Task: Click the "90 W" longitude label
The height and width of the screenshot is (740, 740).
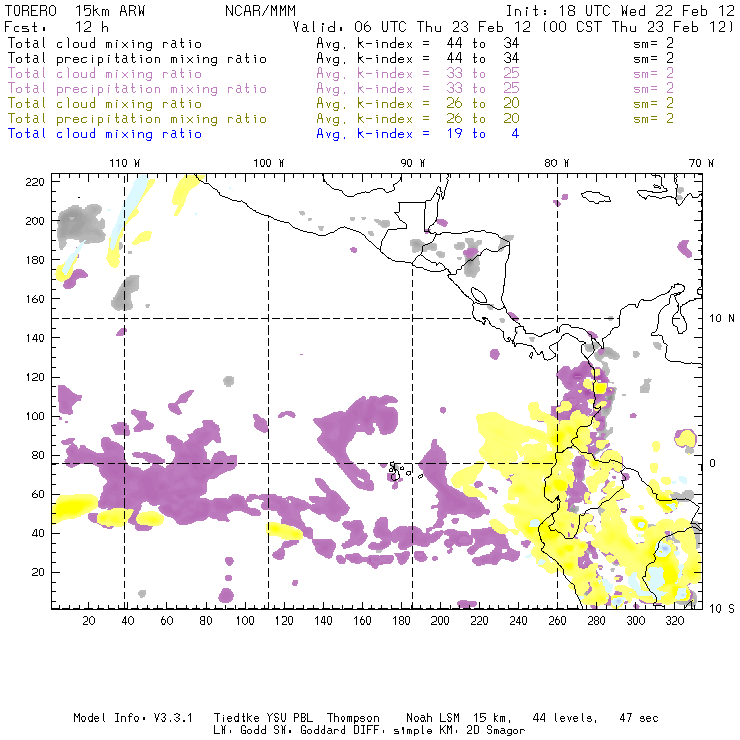Action: pos(413,163)
